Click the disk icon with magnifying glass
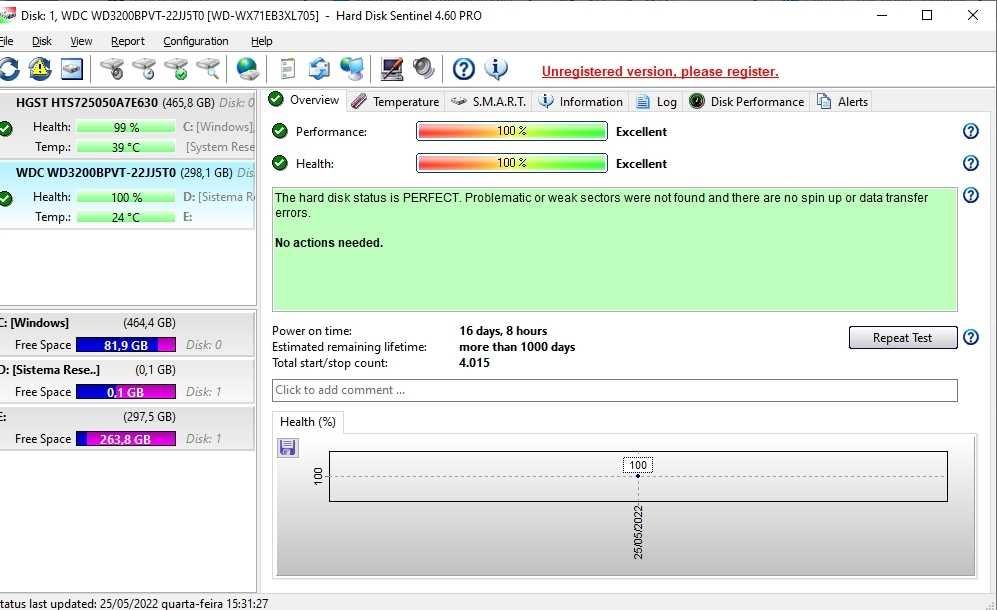997x610 pixels. pyautogui.click(x=208, y=69)
